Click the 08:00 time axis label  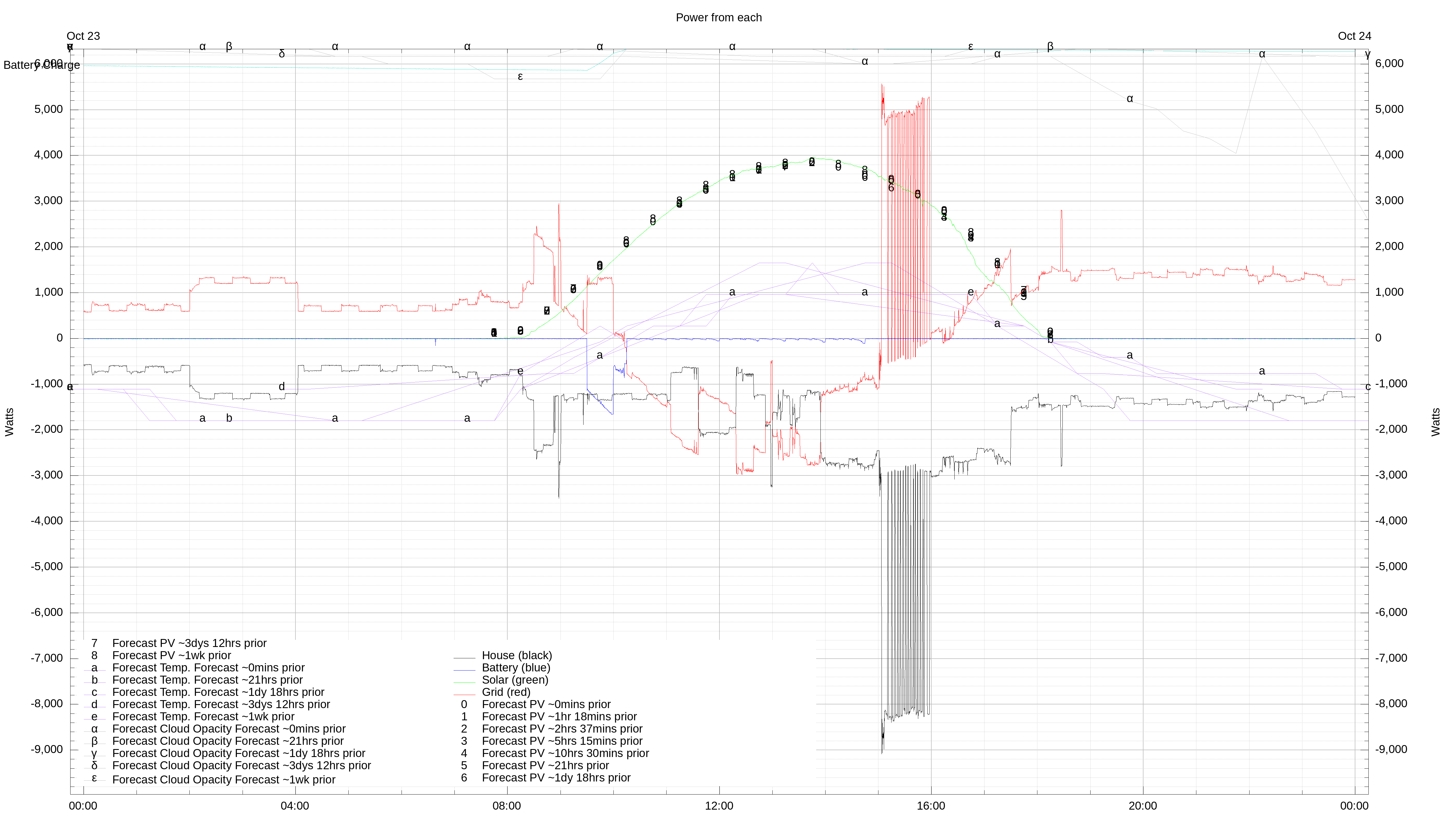[x=507, y=806]
